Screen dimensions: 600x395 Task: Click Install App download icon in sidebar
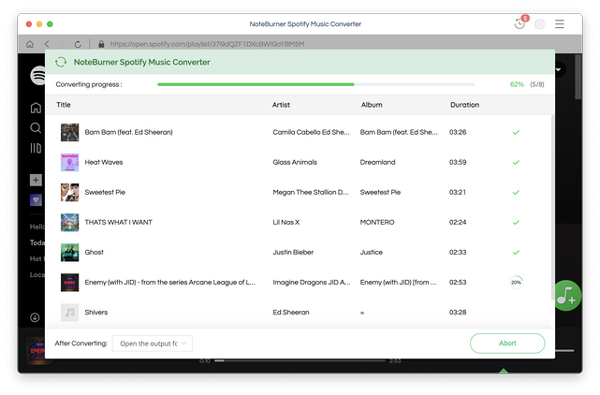pos(35,317)
